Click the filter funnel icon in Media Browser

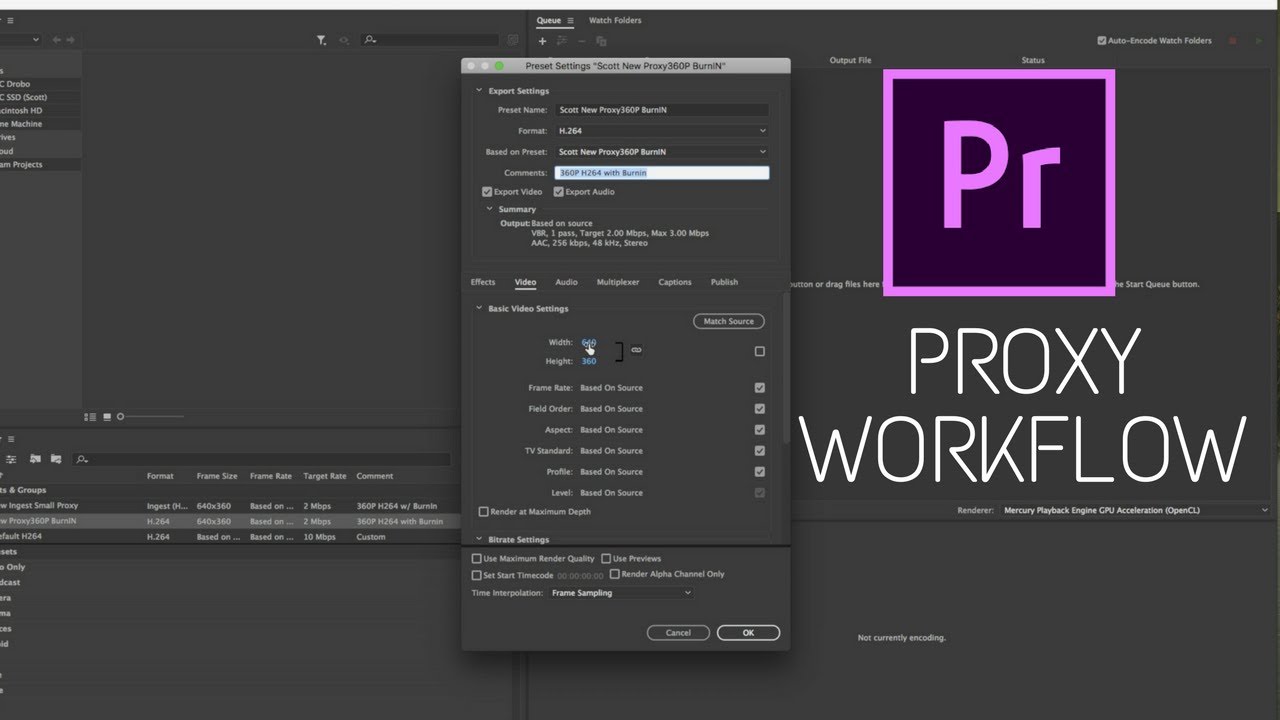pyautogui.click(x=321, y=40)
